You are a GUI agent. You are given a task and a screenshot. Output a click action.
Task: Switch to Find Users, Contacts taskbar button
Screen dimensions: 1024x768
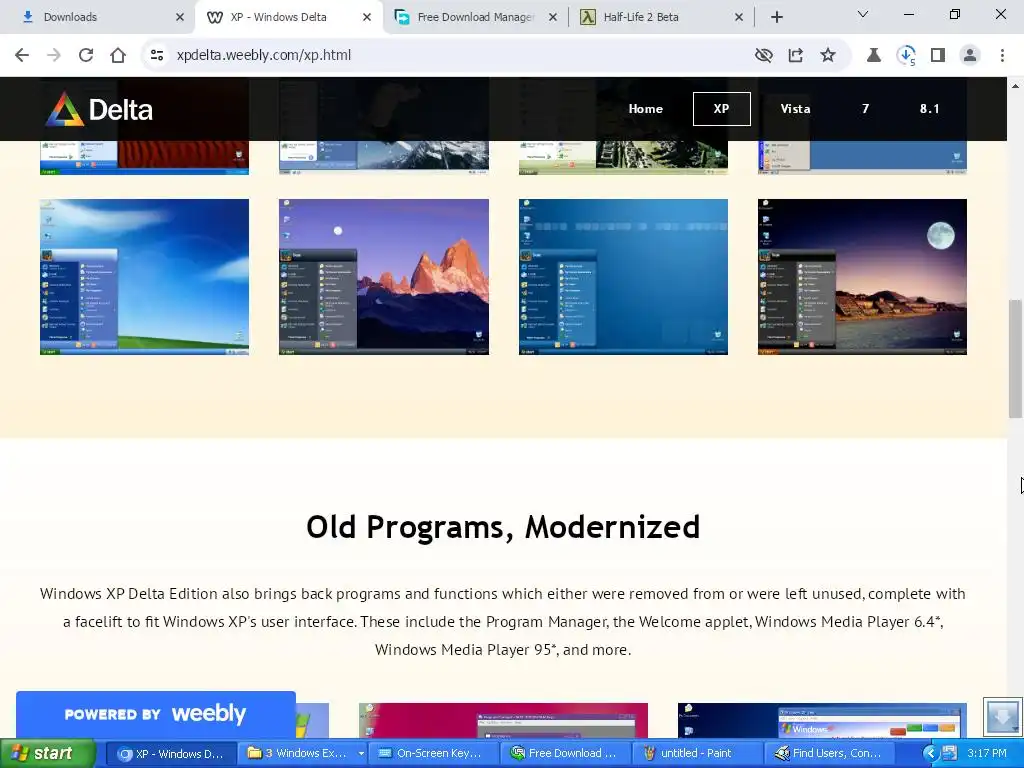click(x=827, y=754)
